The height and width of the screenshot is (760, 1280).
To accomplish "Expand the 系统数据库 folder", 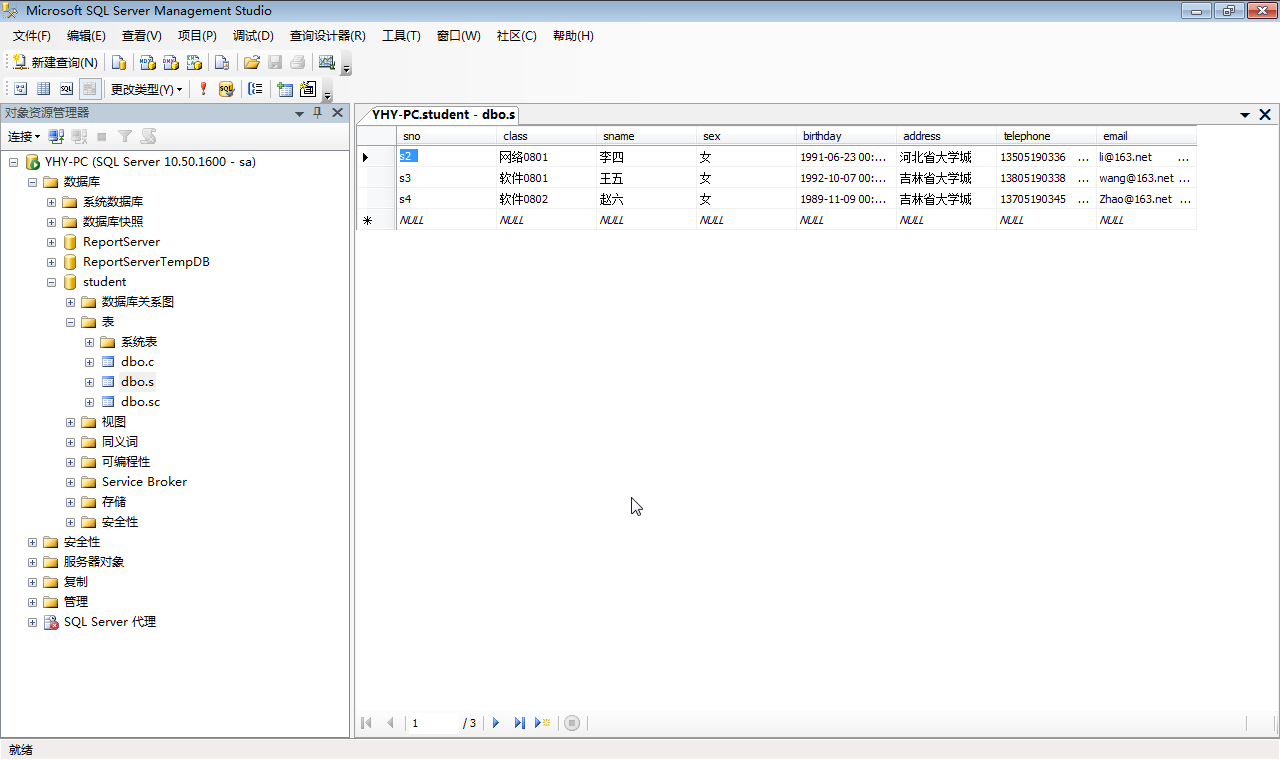I will 52,202.
